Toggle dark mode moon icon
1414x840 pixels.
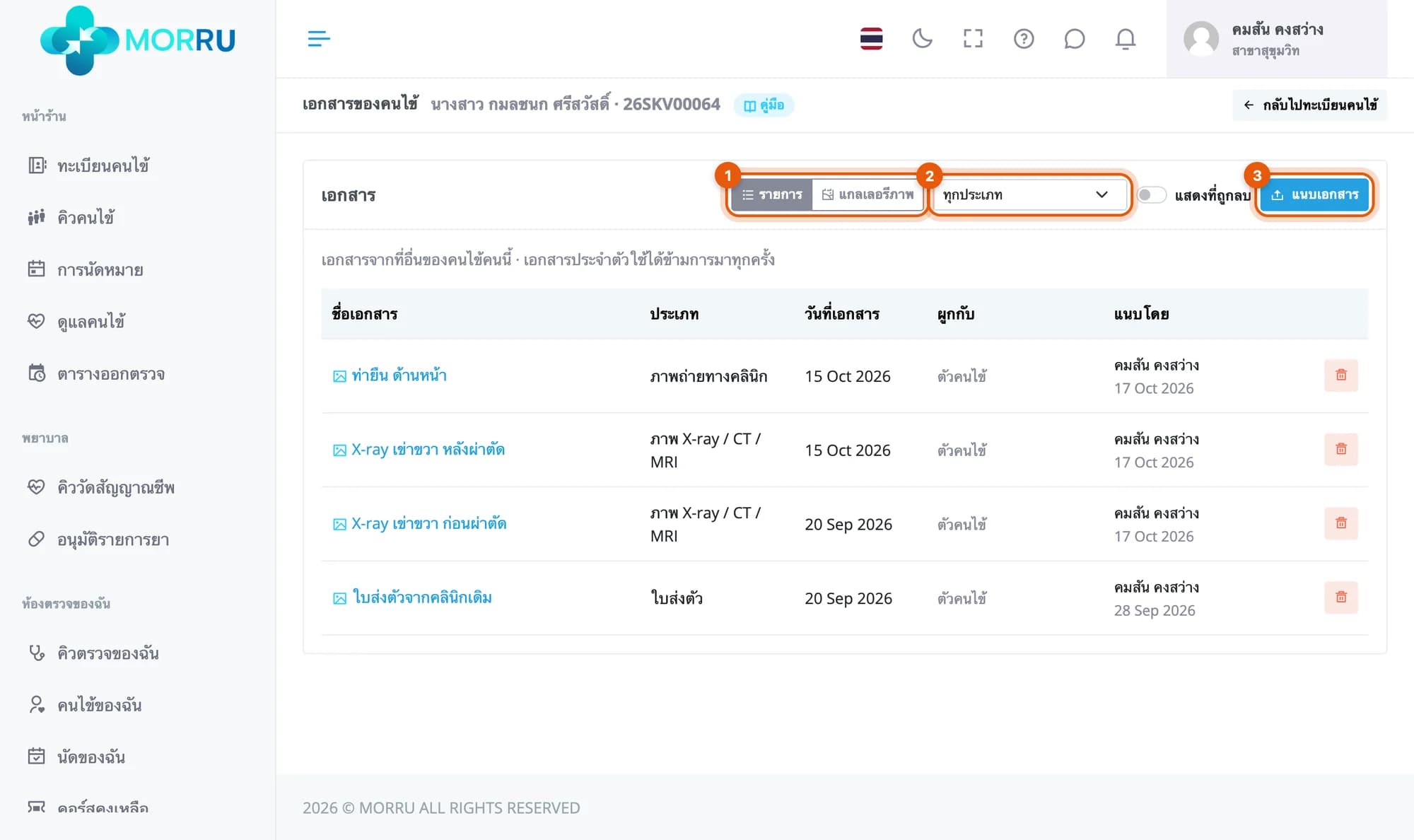[x=922, y=38]
